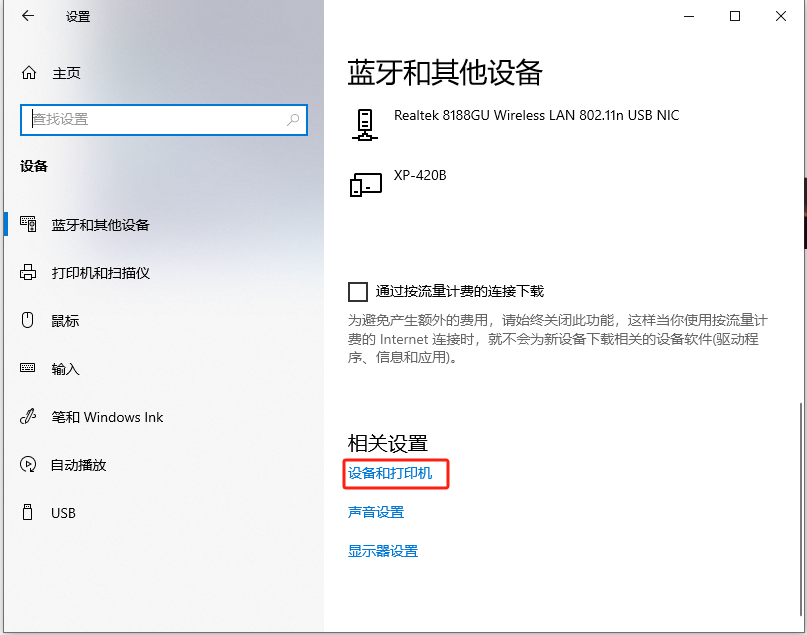Close the 设置 window
Image resolution: width=807 pixels, height=635 pixels.
[781, 16]
